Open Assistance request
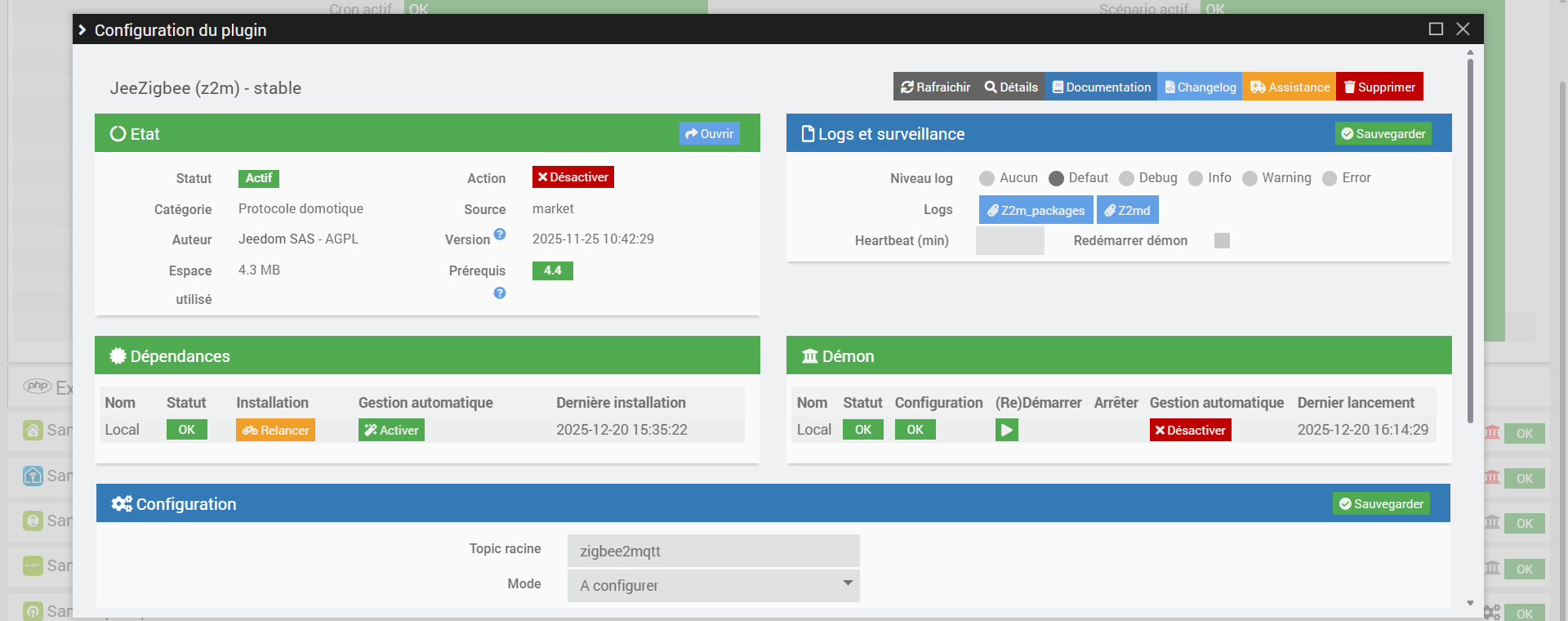The image size is (1568, 621). [x=1290, y=87]
